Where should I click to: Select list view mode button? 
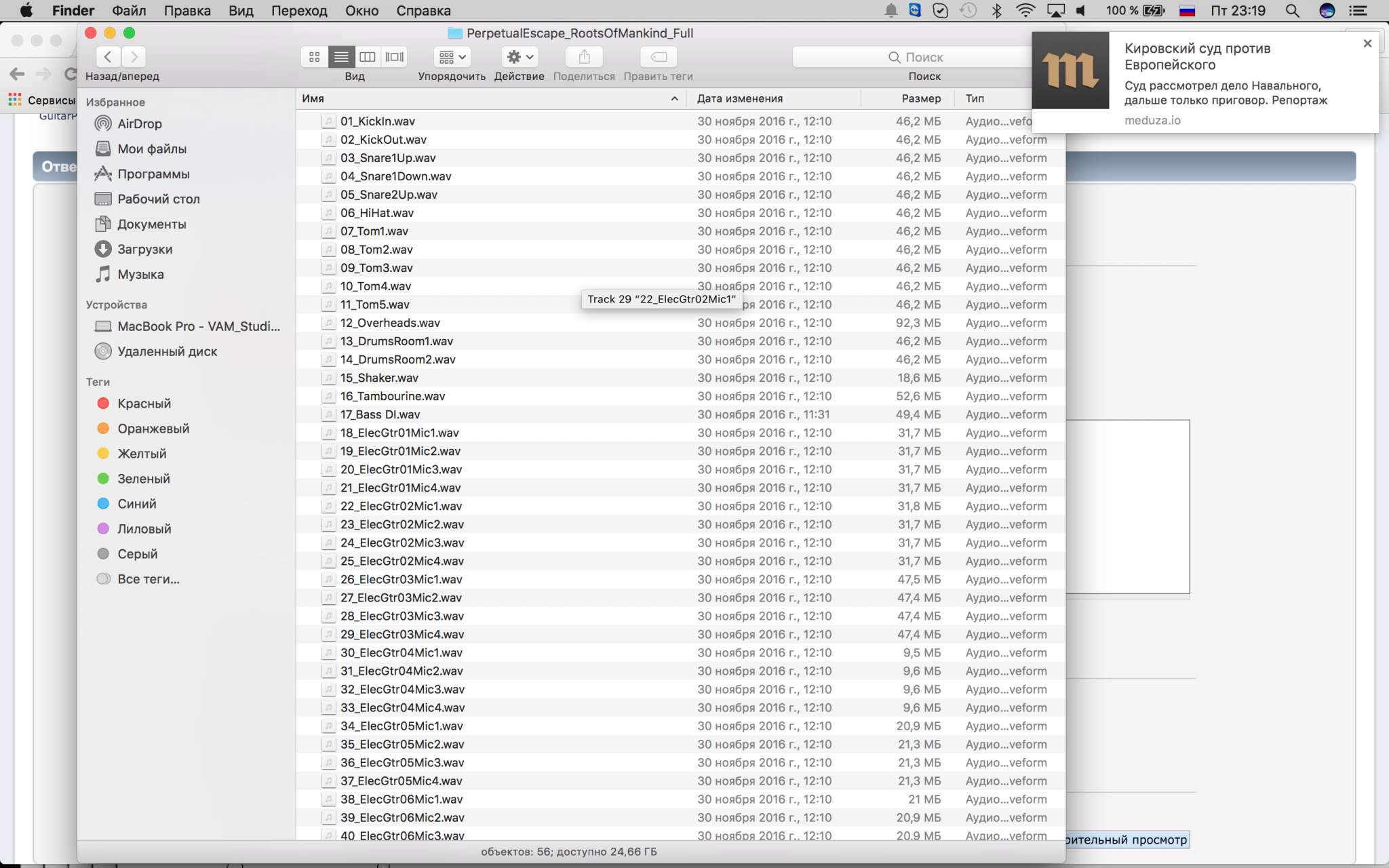(x=341, y=57)
